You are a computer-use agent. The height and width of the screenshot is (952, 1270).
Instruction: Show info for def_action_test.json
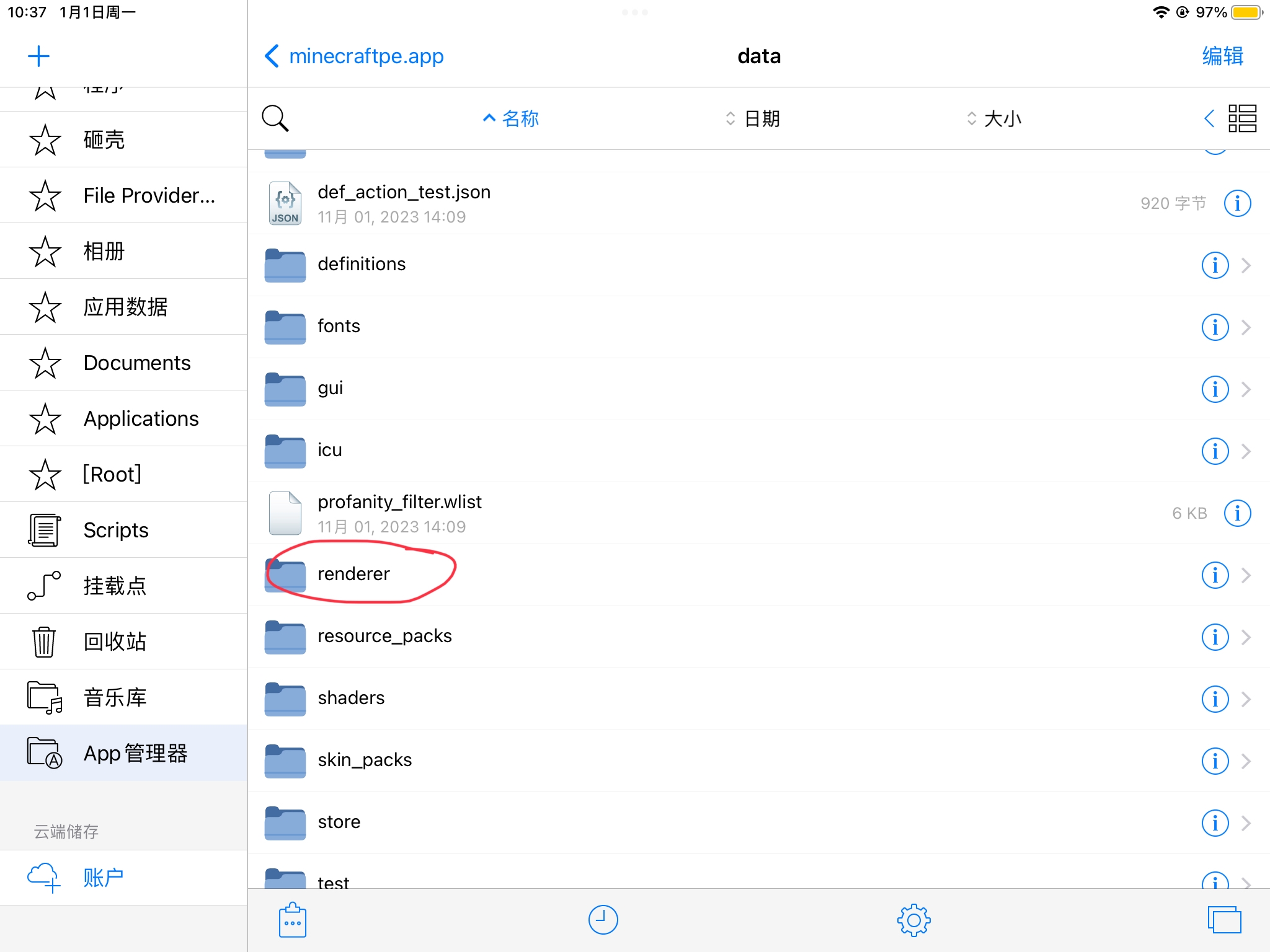pyautogui.click(x=1237, y=203)
